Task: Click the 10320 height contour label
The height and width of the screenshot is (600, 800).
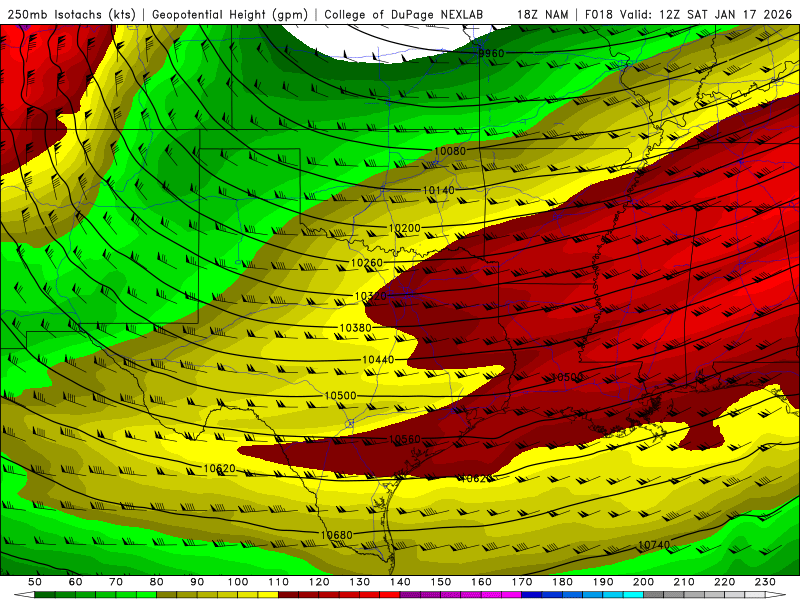Action: click(x=371, y=296)
